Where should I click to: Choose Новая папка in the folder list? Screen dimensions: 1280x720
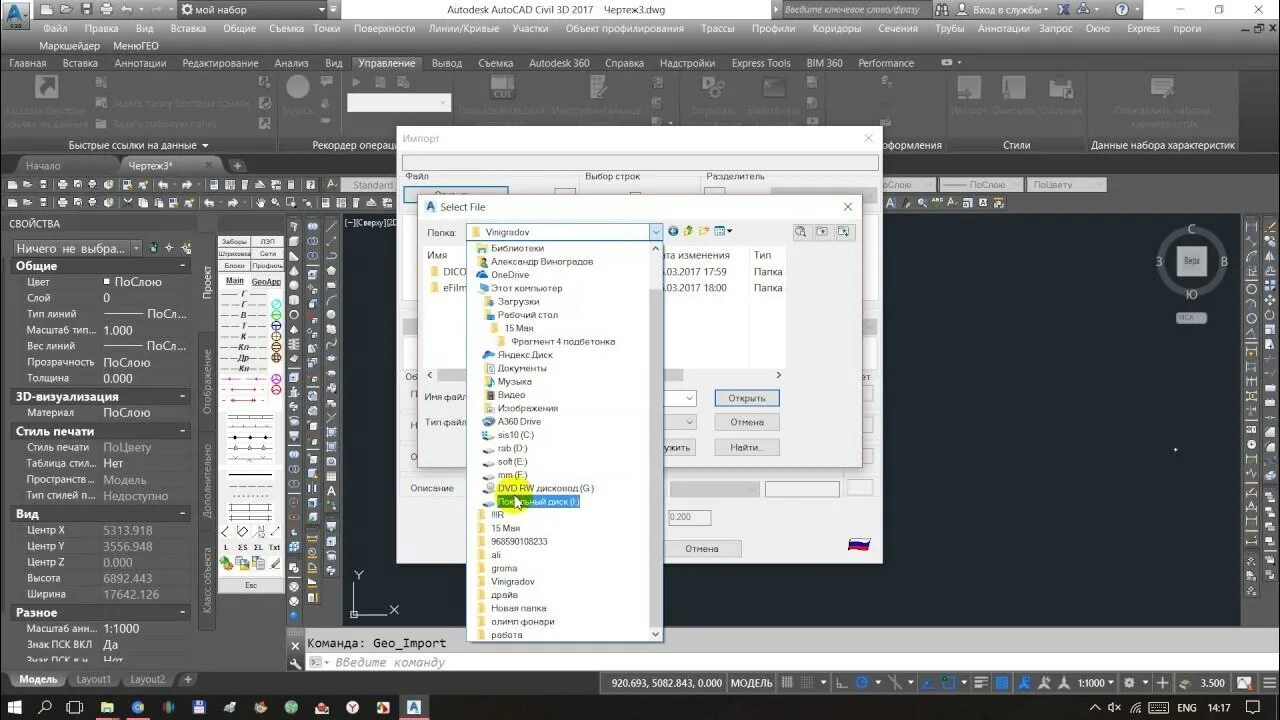518,608
